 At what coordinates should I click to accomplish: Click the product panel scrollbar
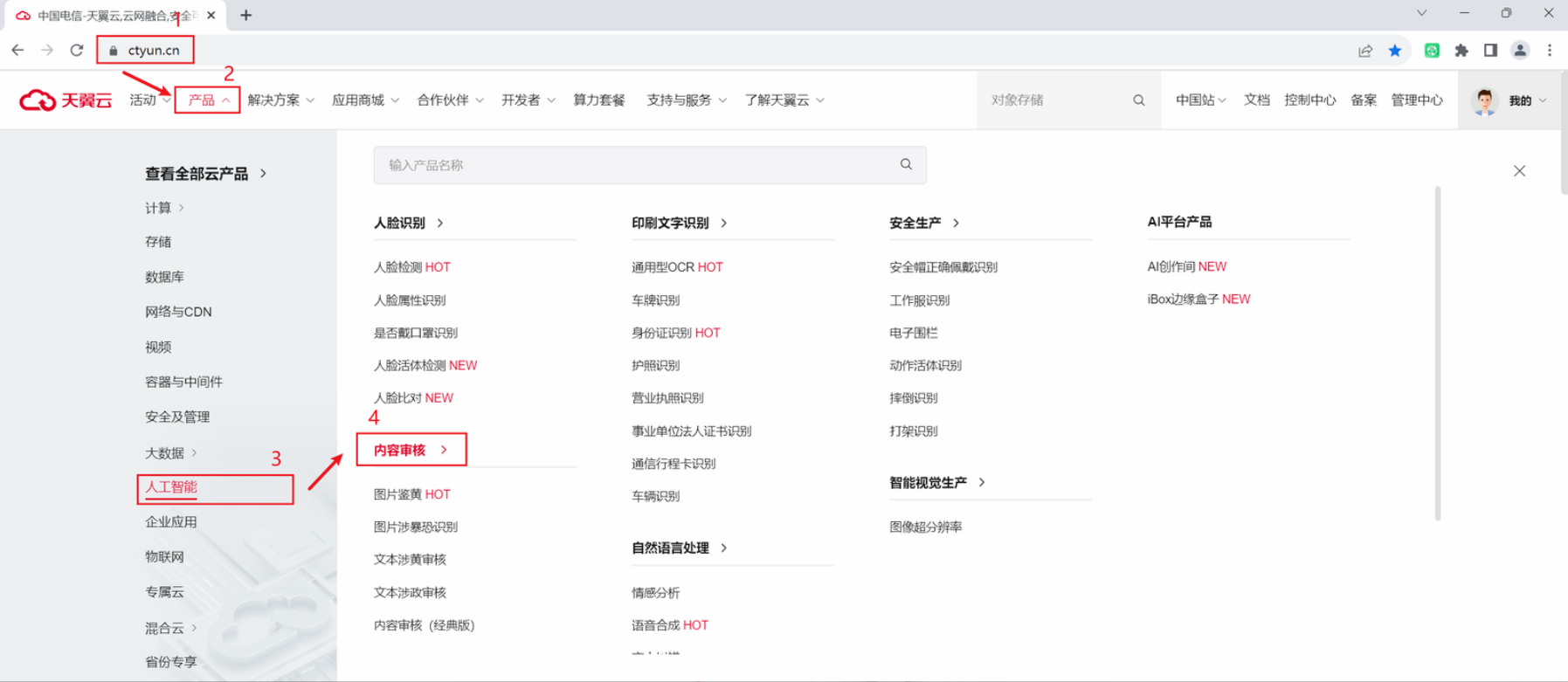coord(1438,354)
